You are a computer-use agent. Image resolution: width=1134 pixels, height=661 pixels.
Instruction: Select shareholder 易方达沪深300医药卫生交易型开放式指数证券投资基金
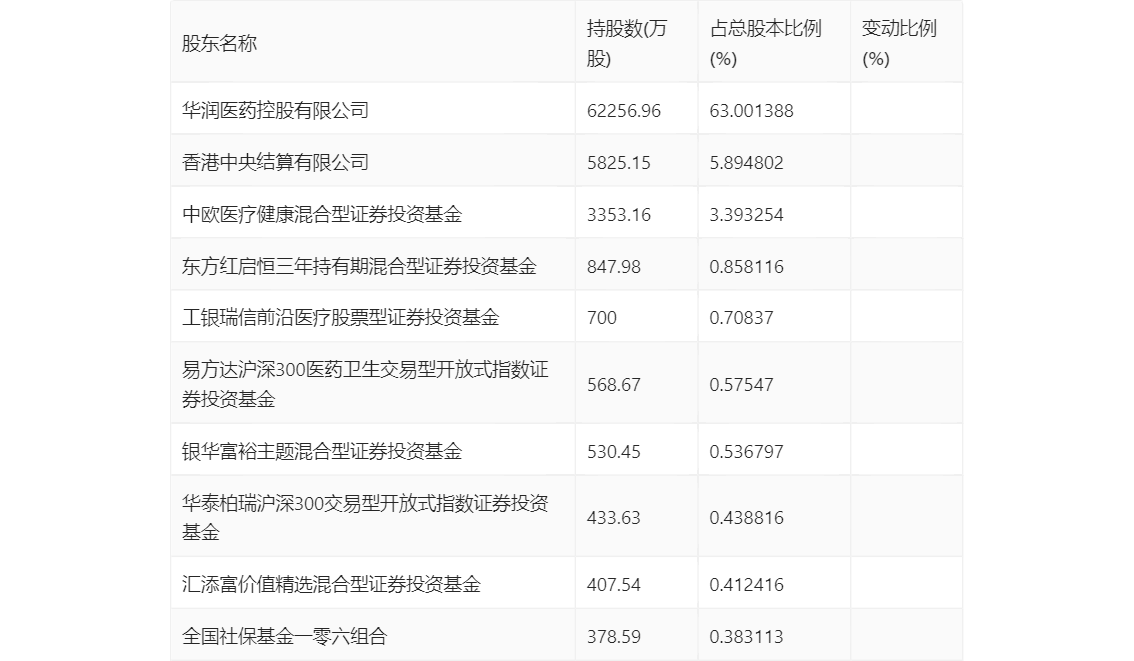[365, 384]
